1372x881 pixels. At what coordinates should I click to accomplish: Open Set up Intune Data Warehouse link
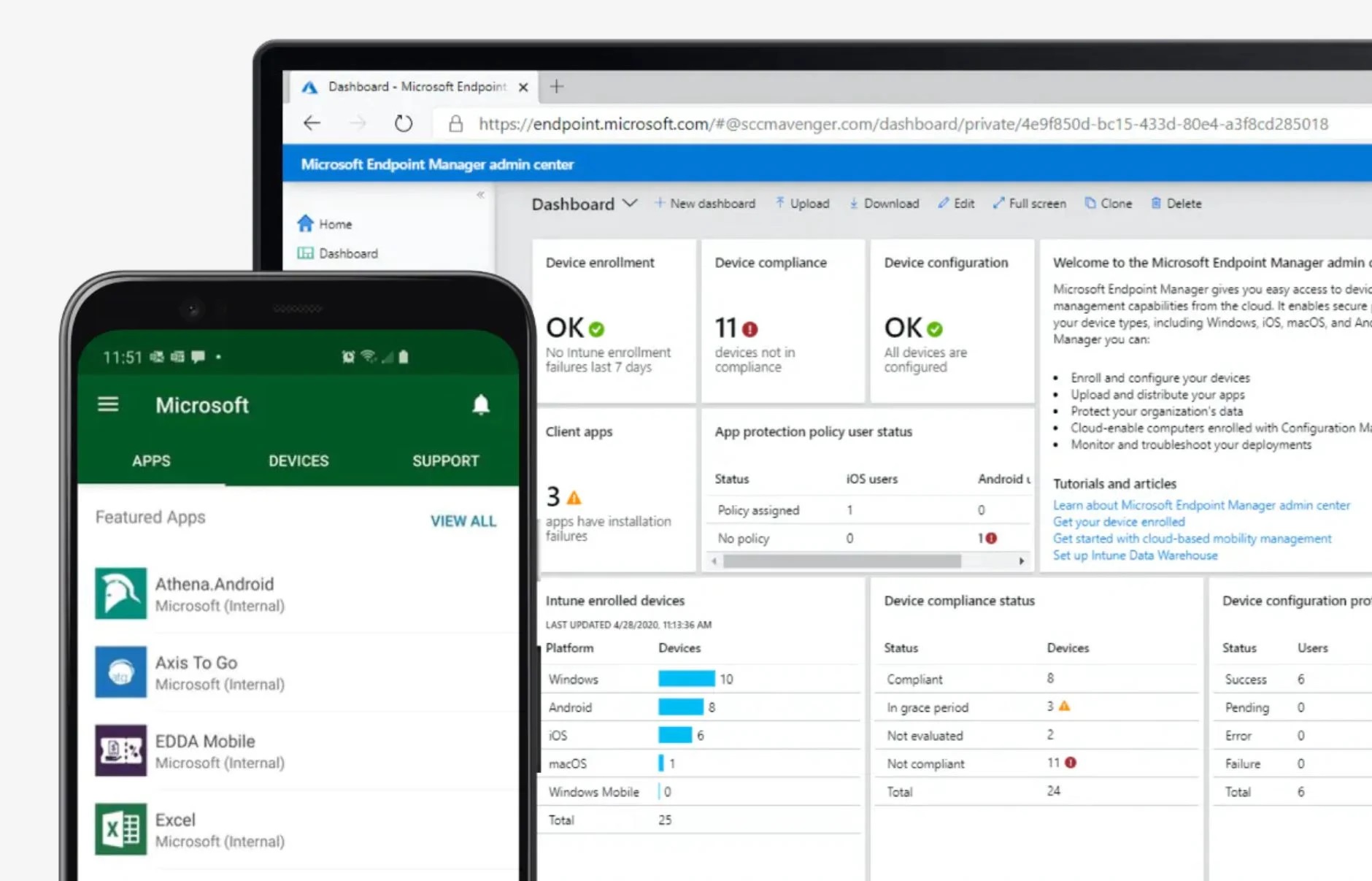point(1135,555)
